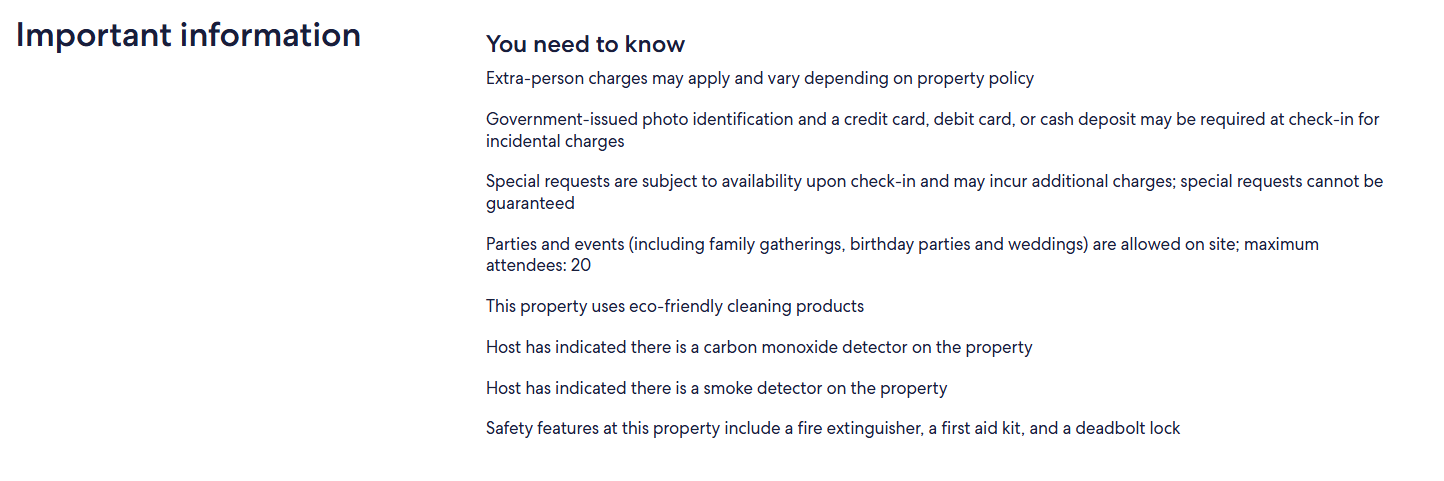Screen dimensions: 1444x481
Task: Click the smoke detector statement
Action: (716, 388)
